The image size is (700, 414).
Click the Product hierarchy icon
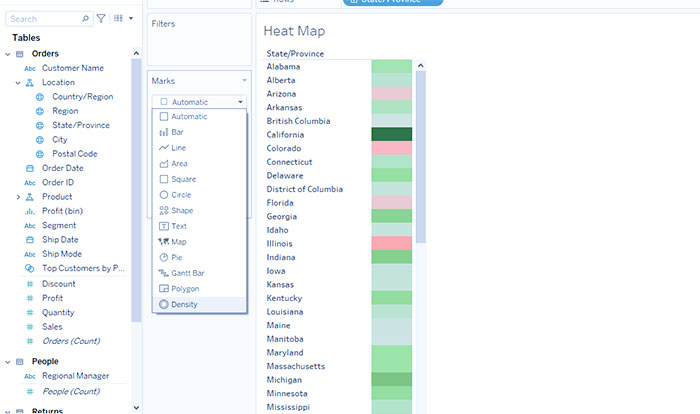pyautogui.click(x=29, y=197)
